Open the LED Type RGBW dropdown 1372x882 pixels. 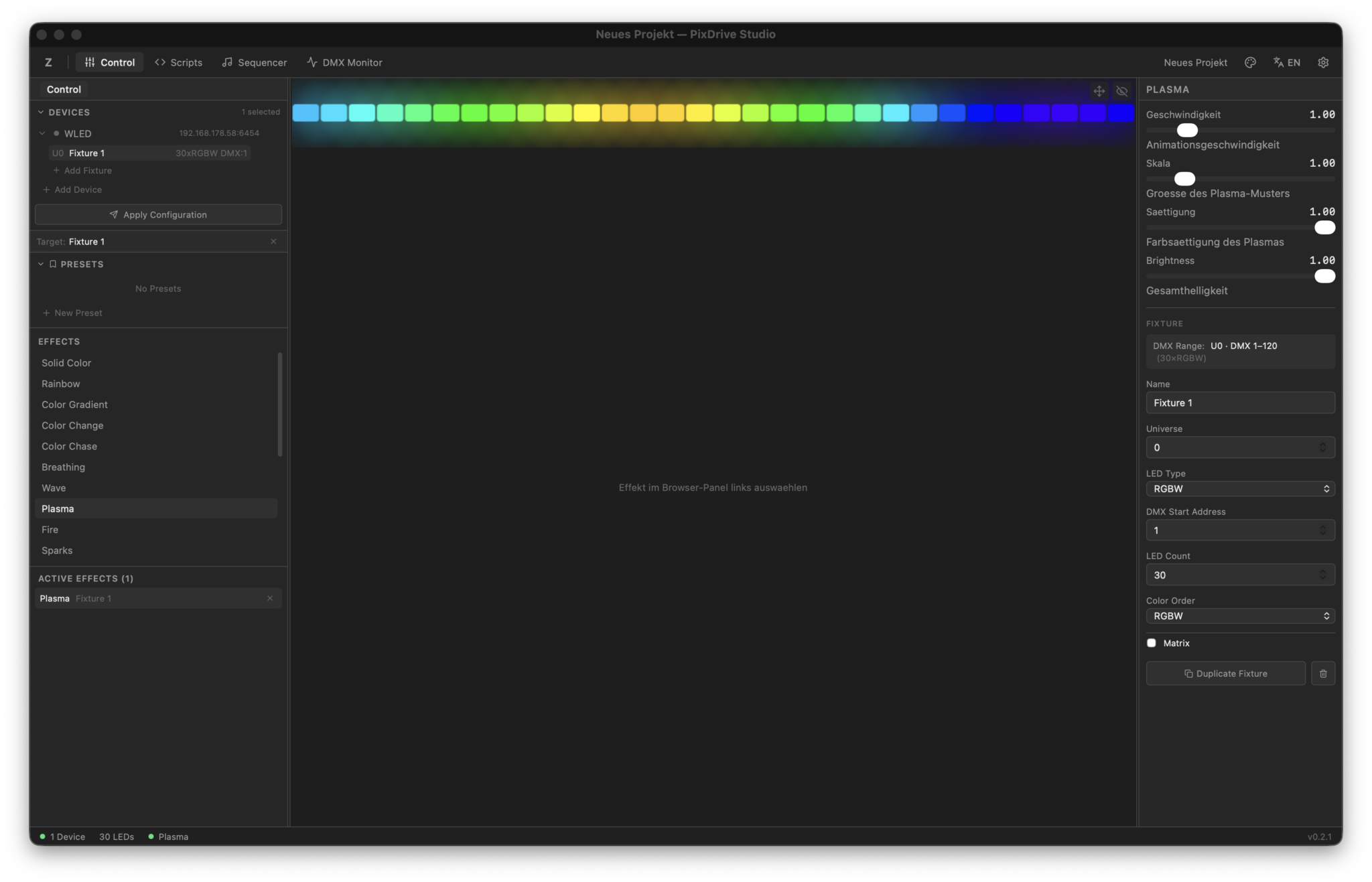[1240, 489]
